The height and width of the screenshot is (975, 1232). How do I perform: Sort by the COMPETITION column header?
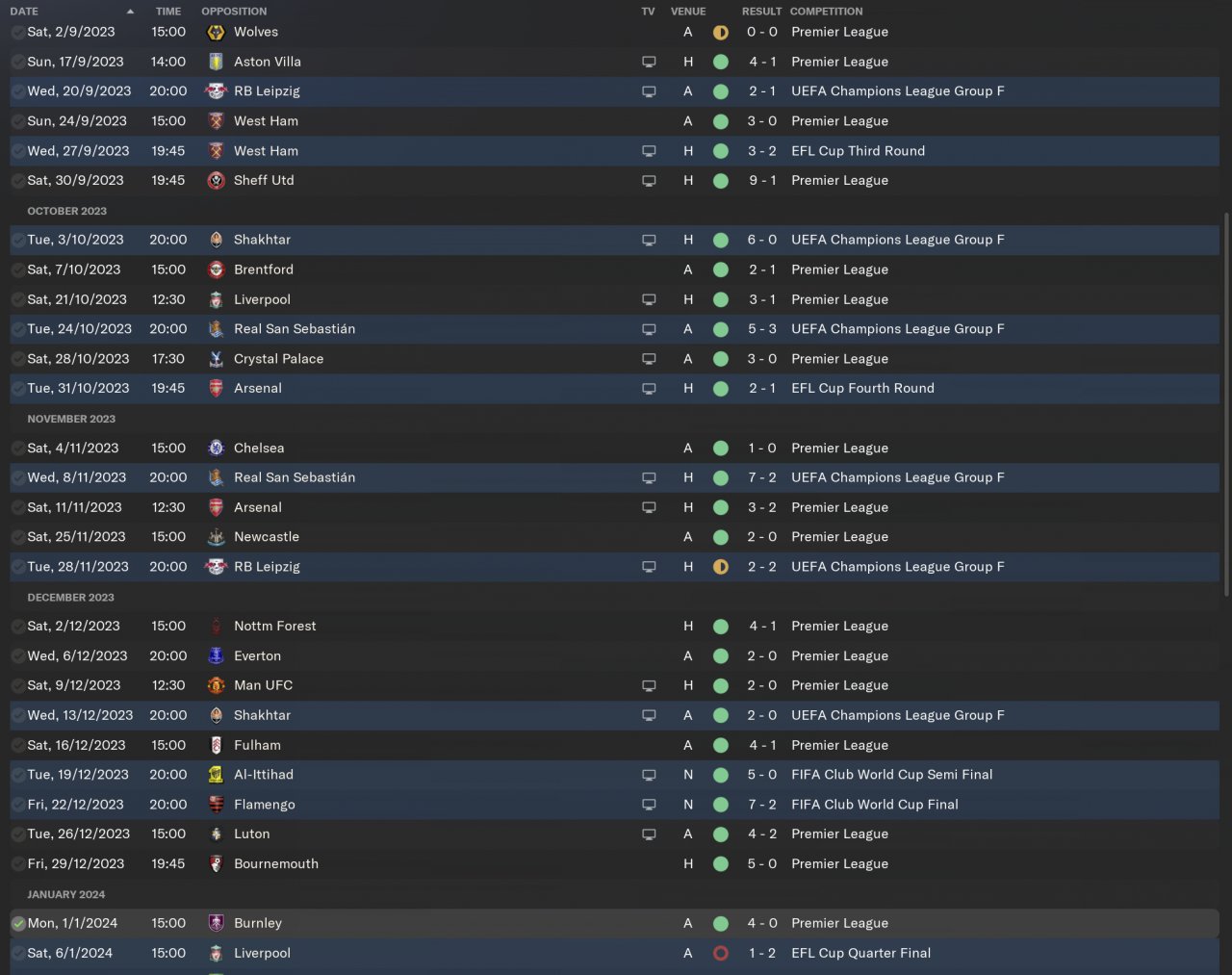(x=826, y=12)
